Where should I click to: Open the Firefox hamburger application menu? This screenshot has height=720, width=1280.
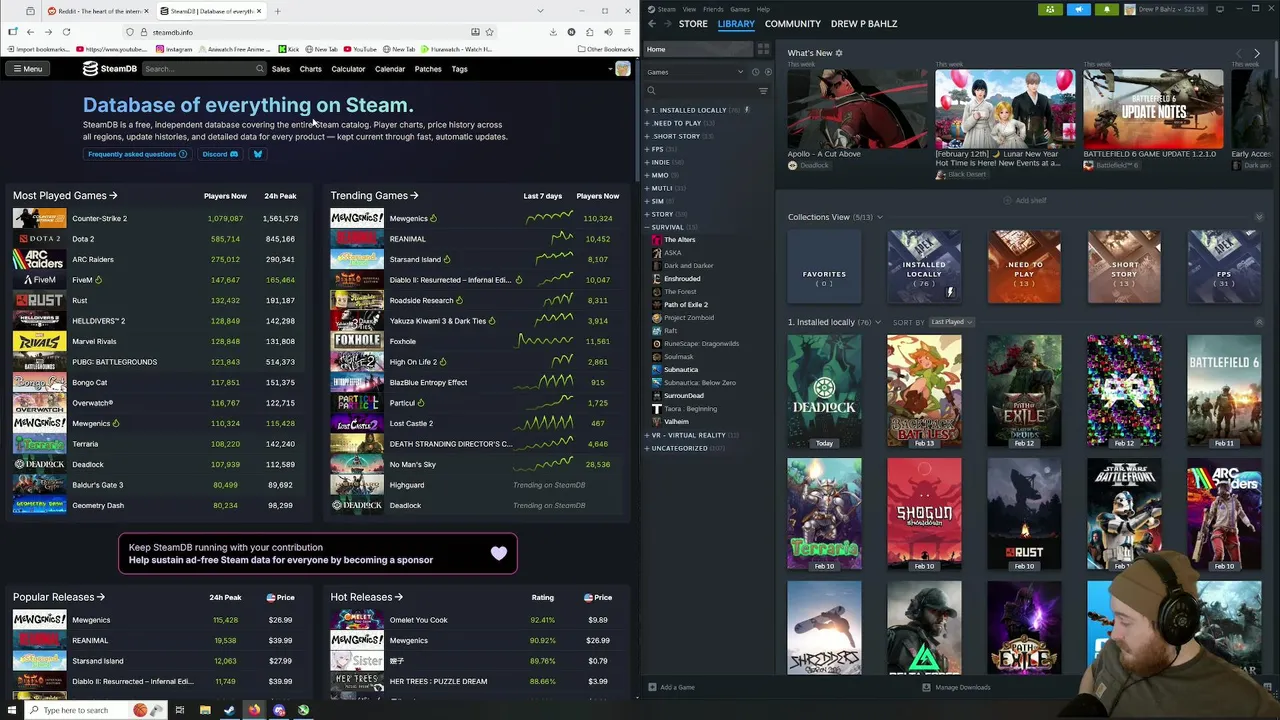click(x=626, y=32)
